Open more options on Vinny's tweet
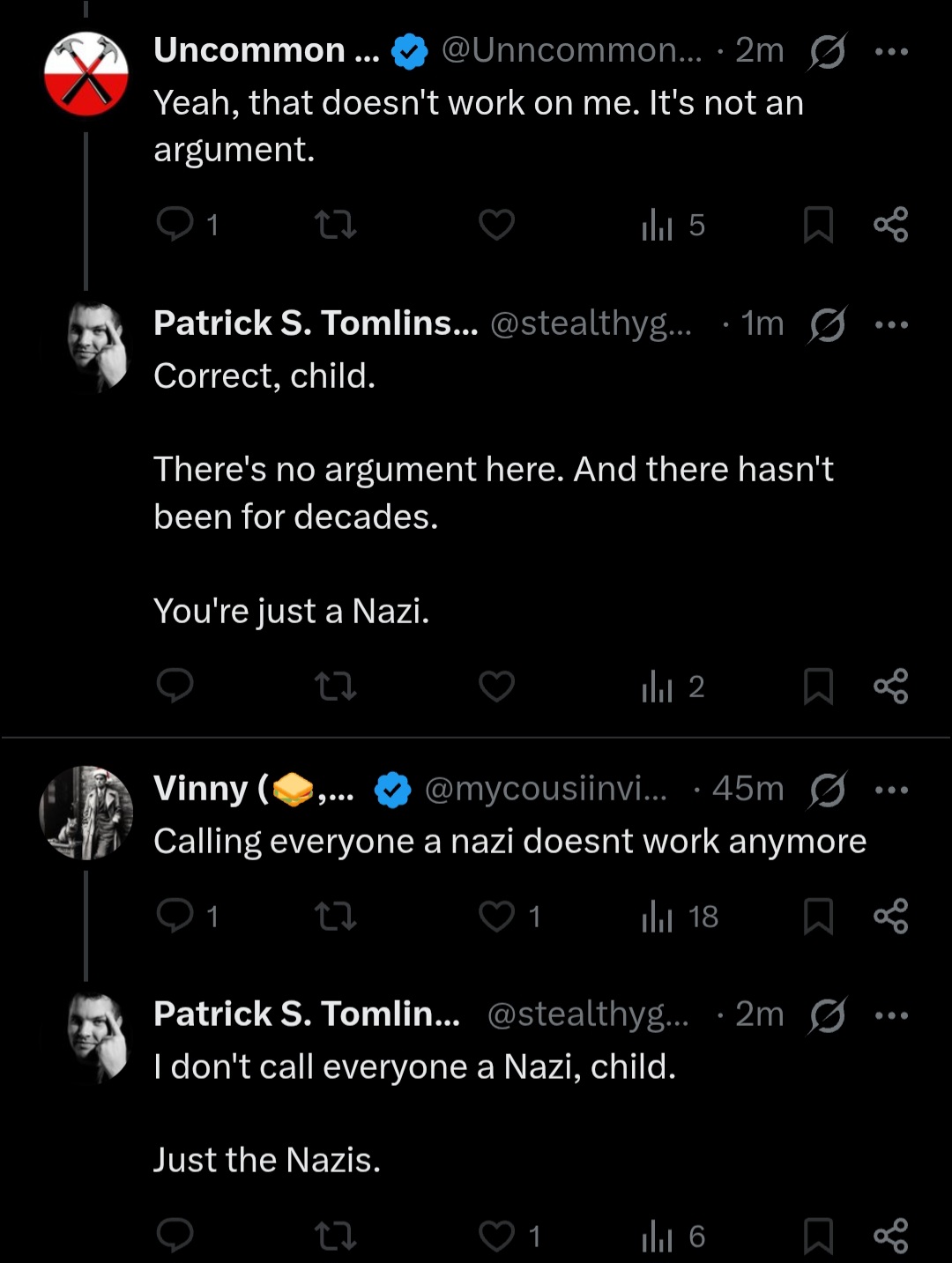 coord(891,789)
